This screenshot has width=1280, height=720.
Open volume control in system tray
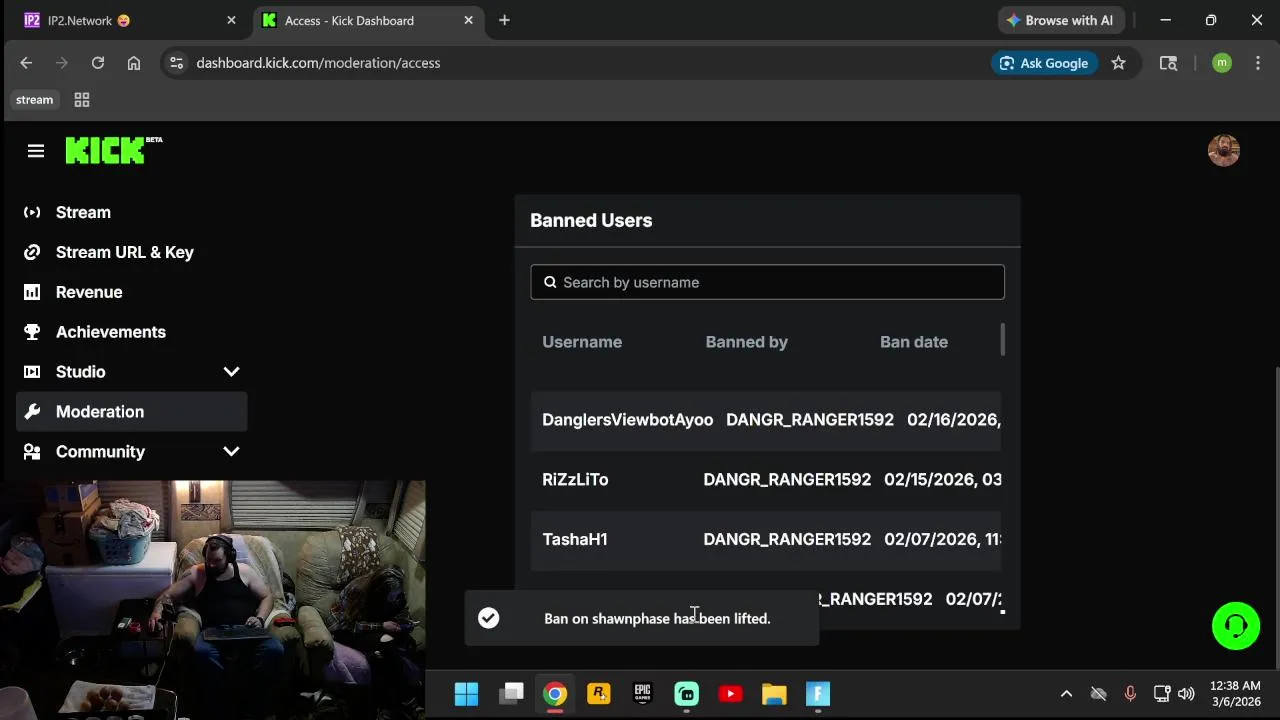[x=1186, y=694]
